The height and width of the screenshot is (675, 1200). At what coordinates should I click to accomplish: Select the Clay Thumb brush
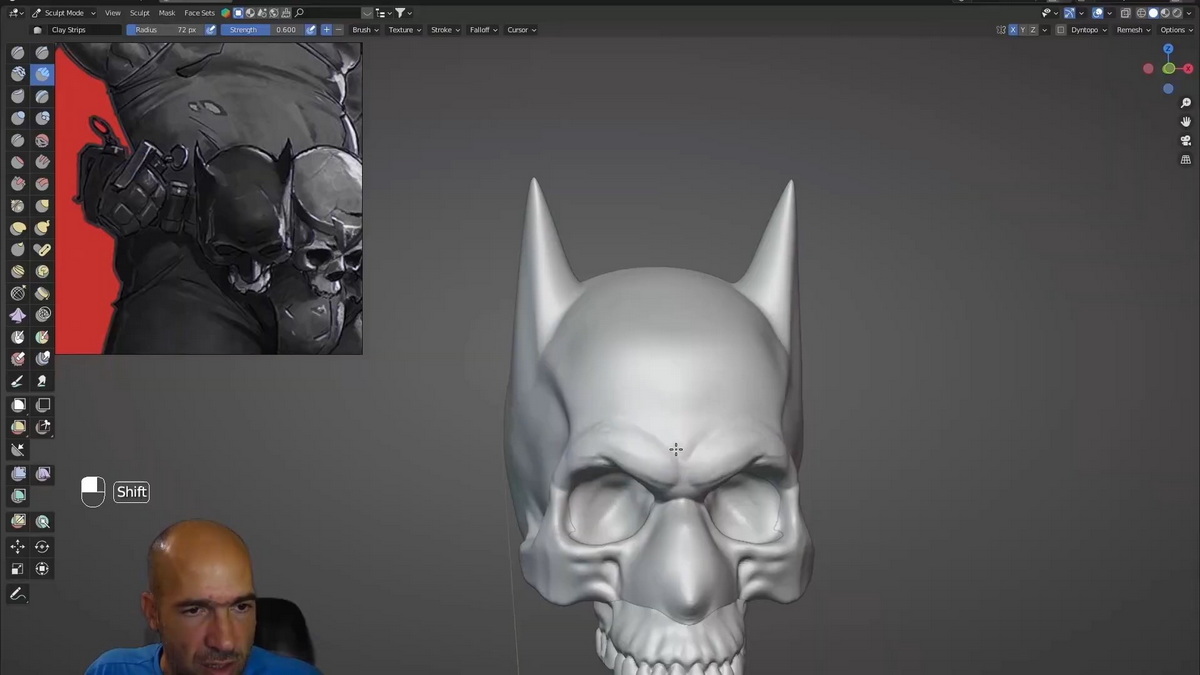click(x=18, y=96)
